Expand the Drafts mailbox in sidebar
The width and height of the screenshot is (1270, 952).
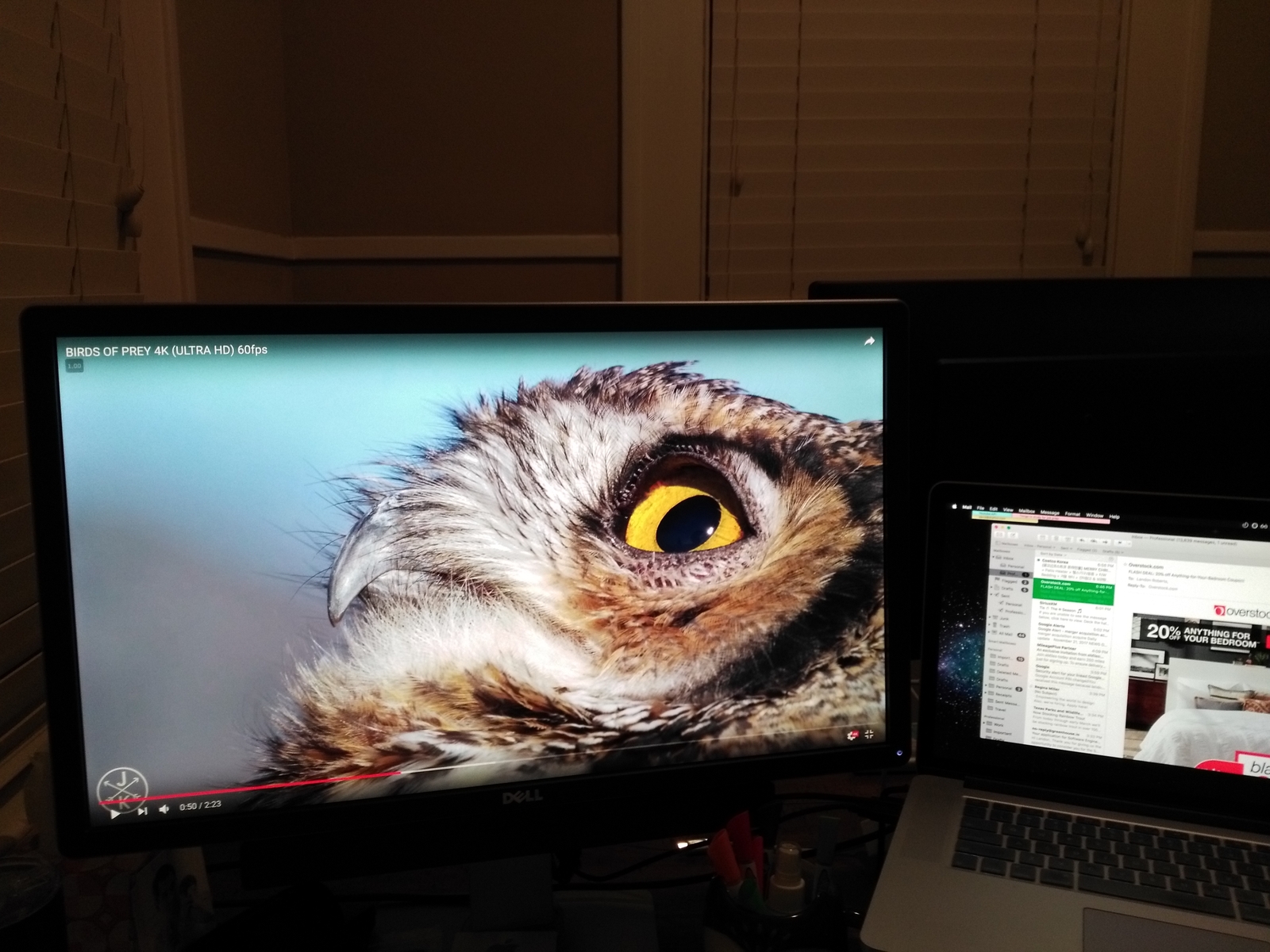tap(991, 587)
